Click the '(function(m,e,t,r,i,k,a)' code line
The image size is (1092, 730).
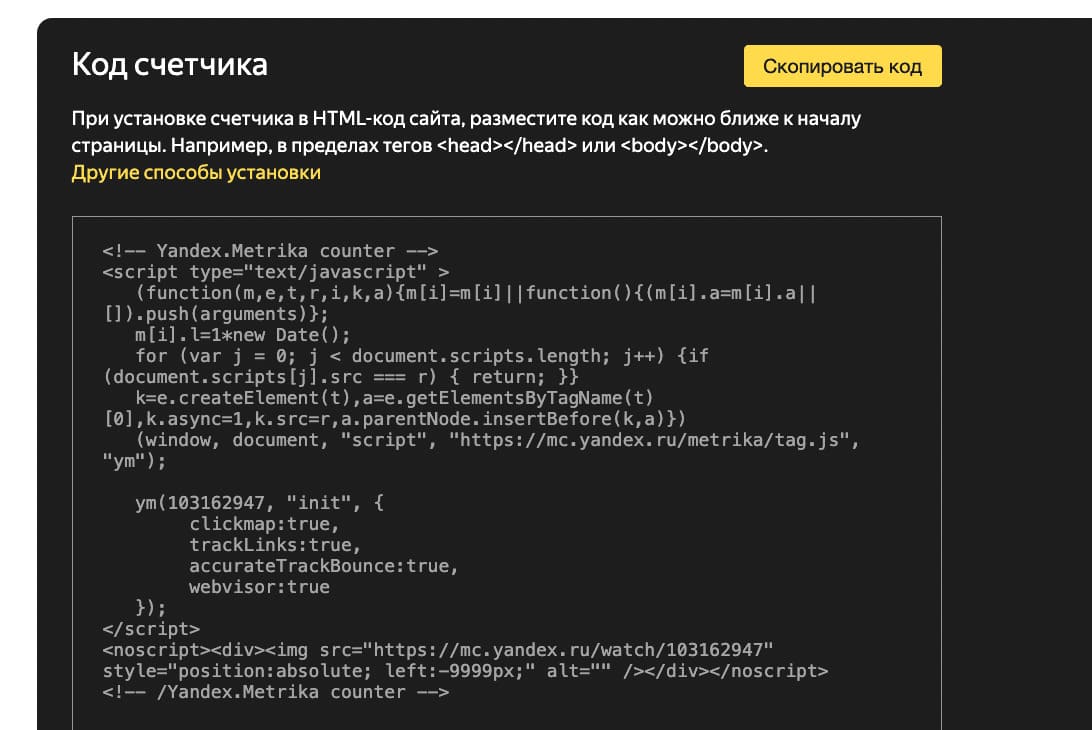point(476,293)
